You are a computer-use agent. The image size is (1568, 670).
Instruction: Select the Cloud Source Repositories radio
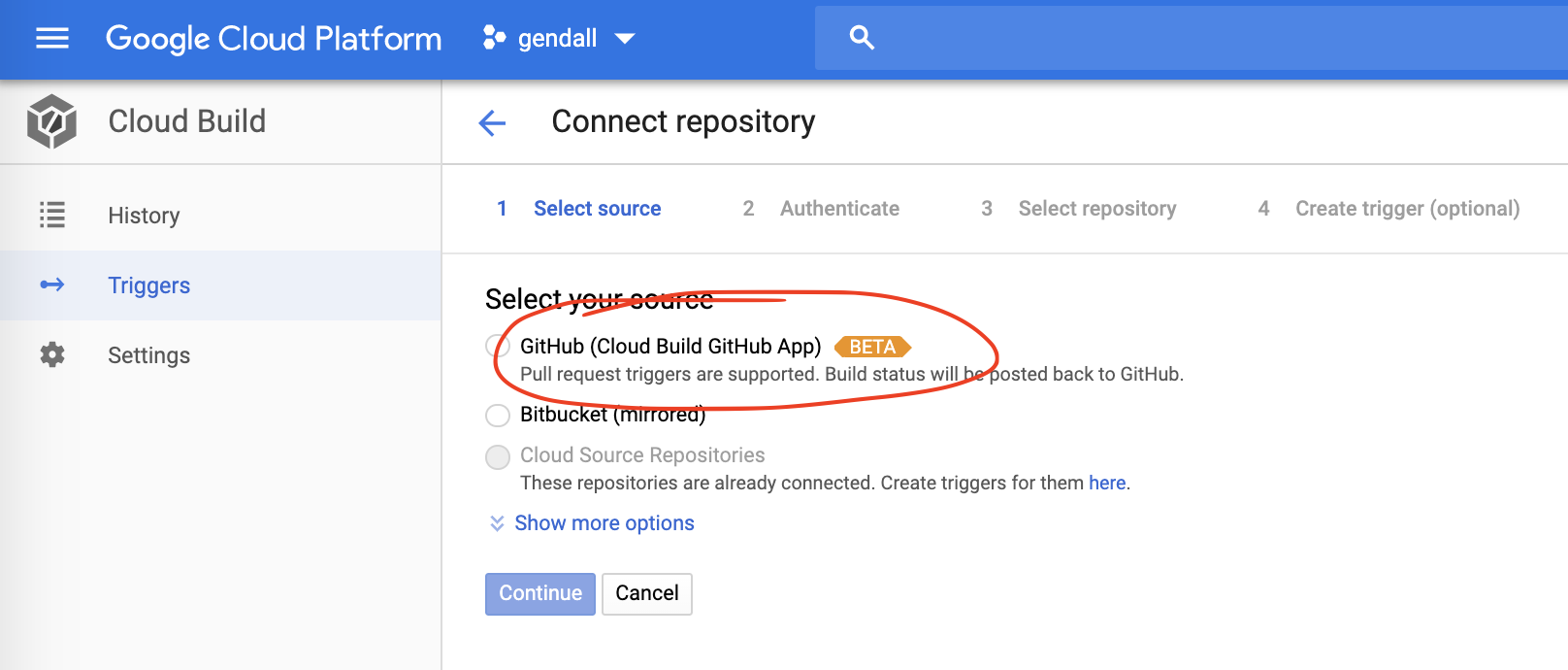point(498,456)
